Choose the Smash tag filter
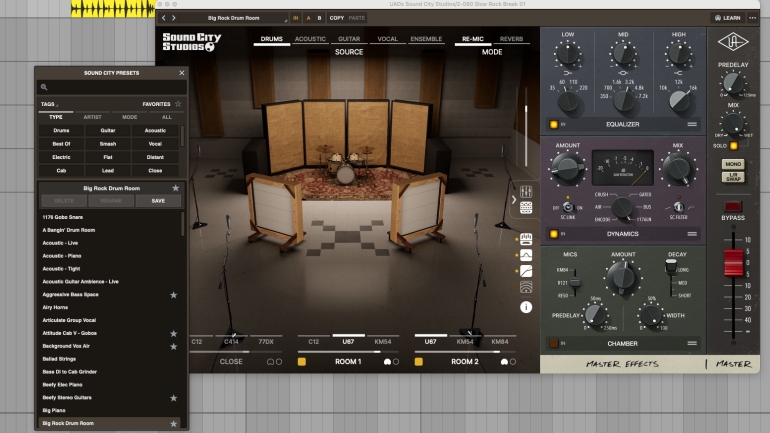The width and height of the screenshot is (770, 433). pyautogui.click(x=108, y=144)
